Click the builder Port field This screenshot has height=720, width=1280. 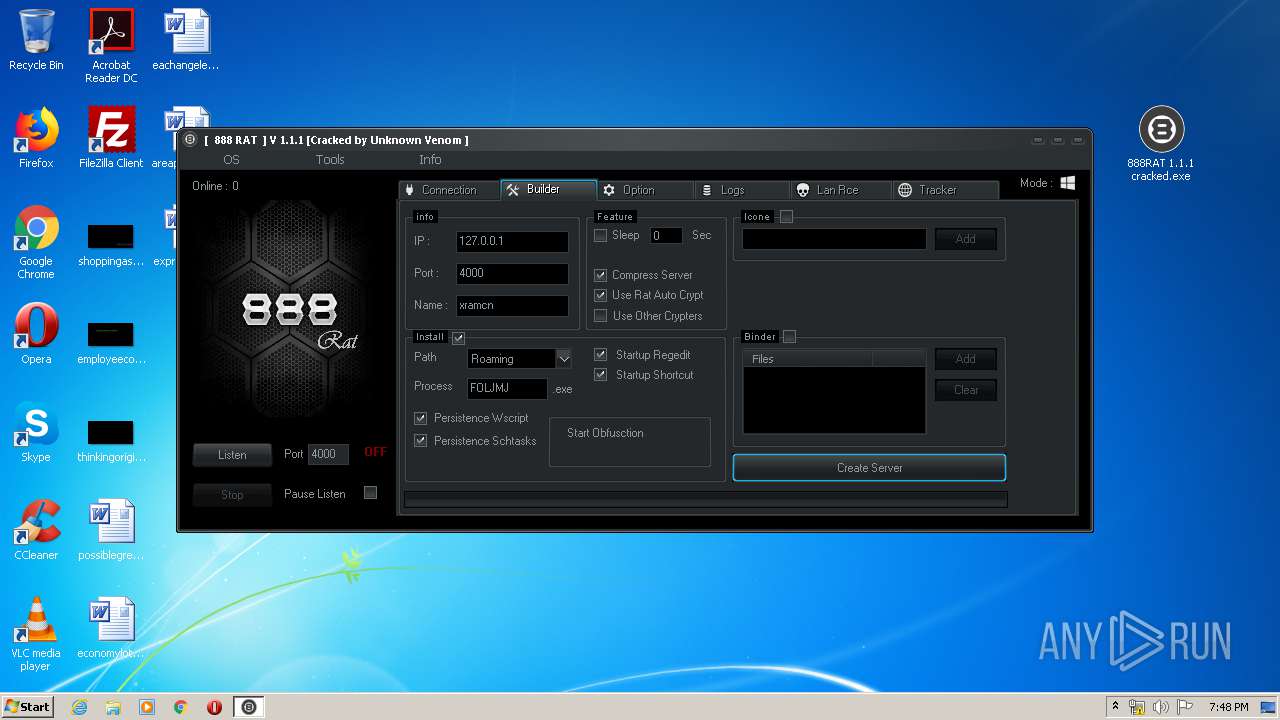pyautogui.click(x=512, y=273)
